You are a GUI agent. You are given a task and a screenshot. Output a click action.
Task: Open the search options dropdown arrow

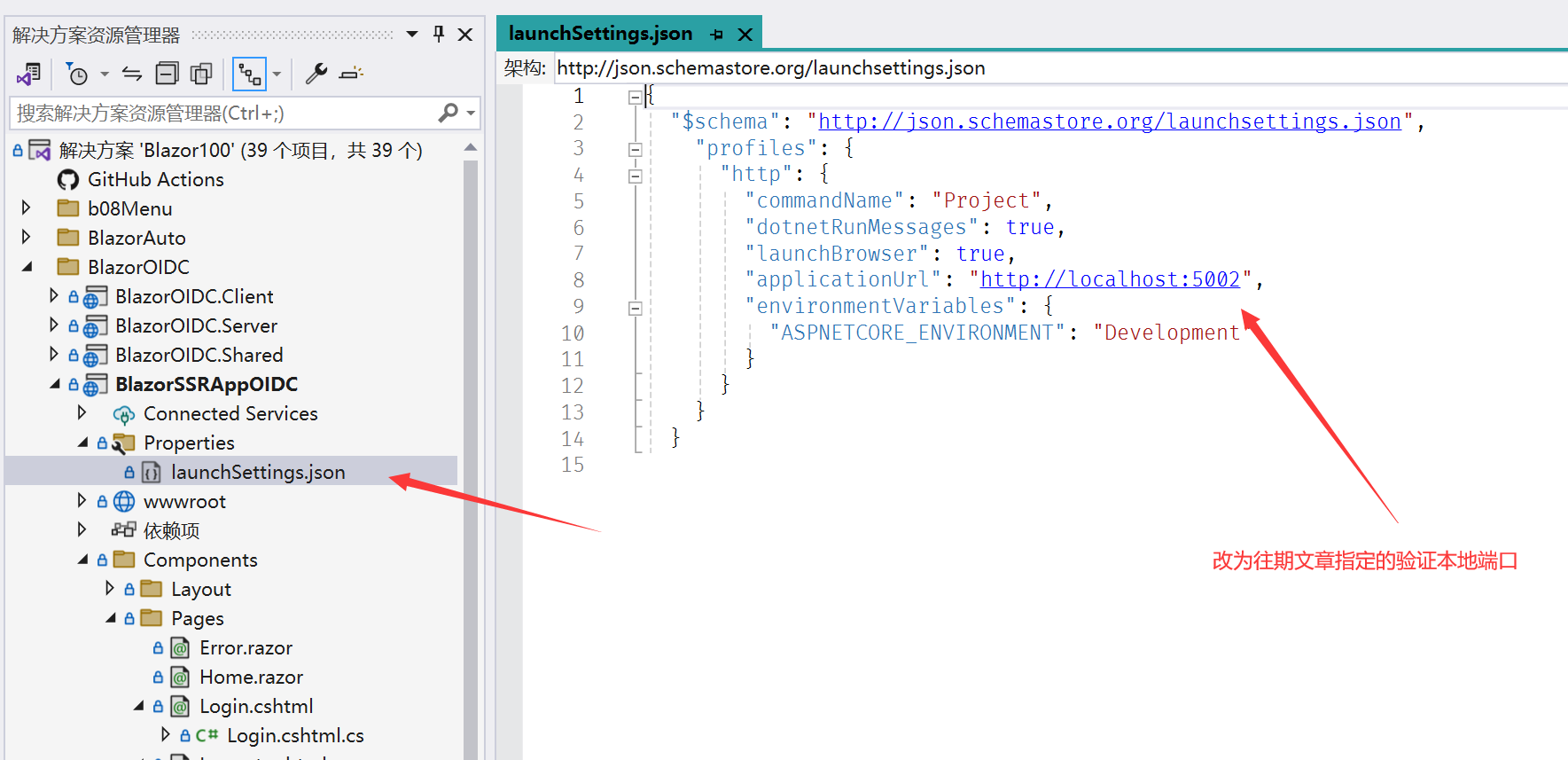click(x=471, y=114)
